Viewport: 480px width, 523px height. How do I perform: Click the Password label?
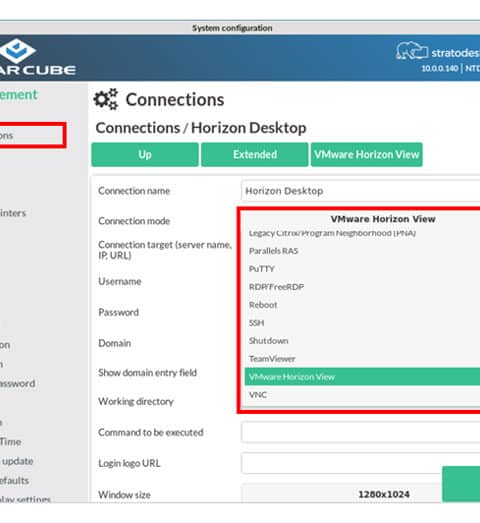point(118,312)
